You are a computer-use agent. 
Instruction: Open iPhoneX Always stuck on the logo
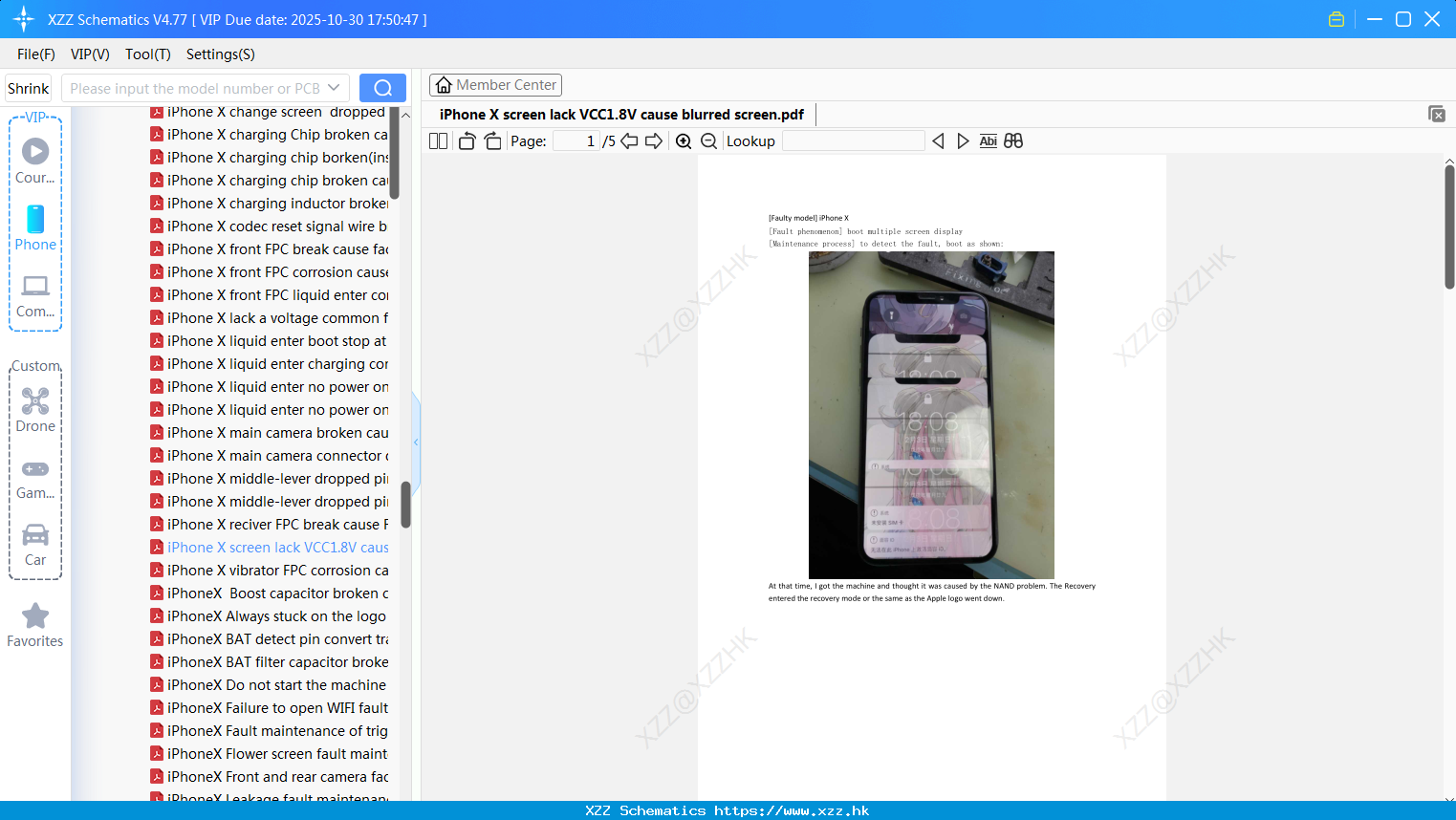tap(269, 616)
